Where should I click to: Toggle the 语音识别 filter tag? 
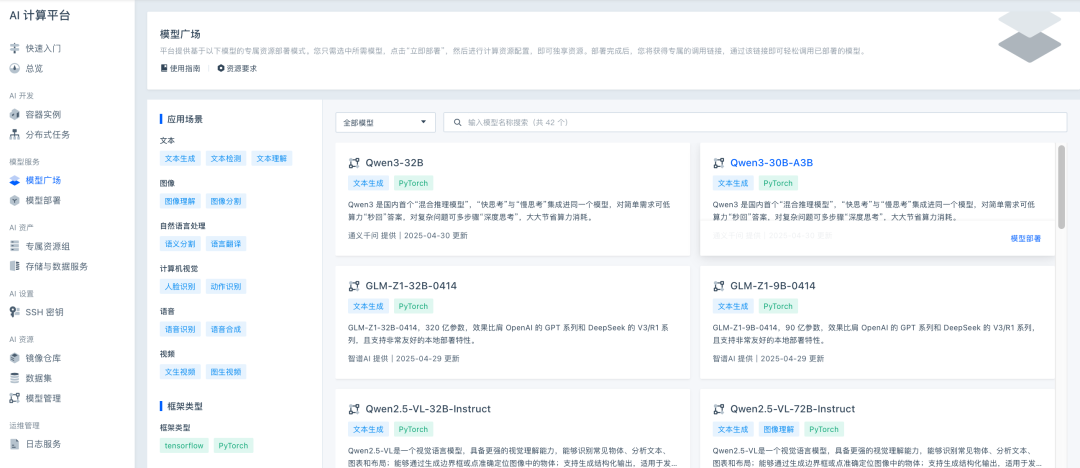(x=180, y=329)
